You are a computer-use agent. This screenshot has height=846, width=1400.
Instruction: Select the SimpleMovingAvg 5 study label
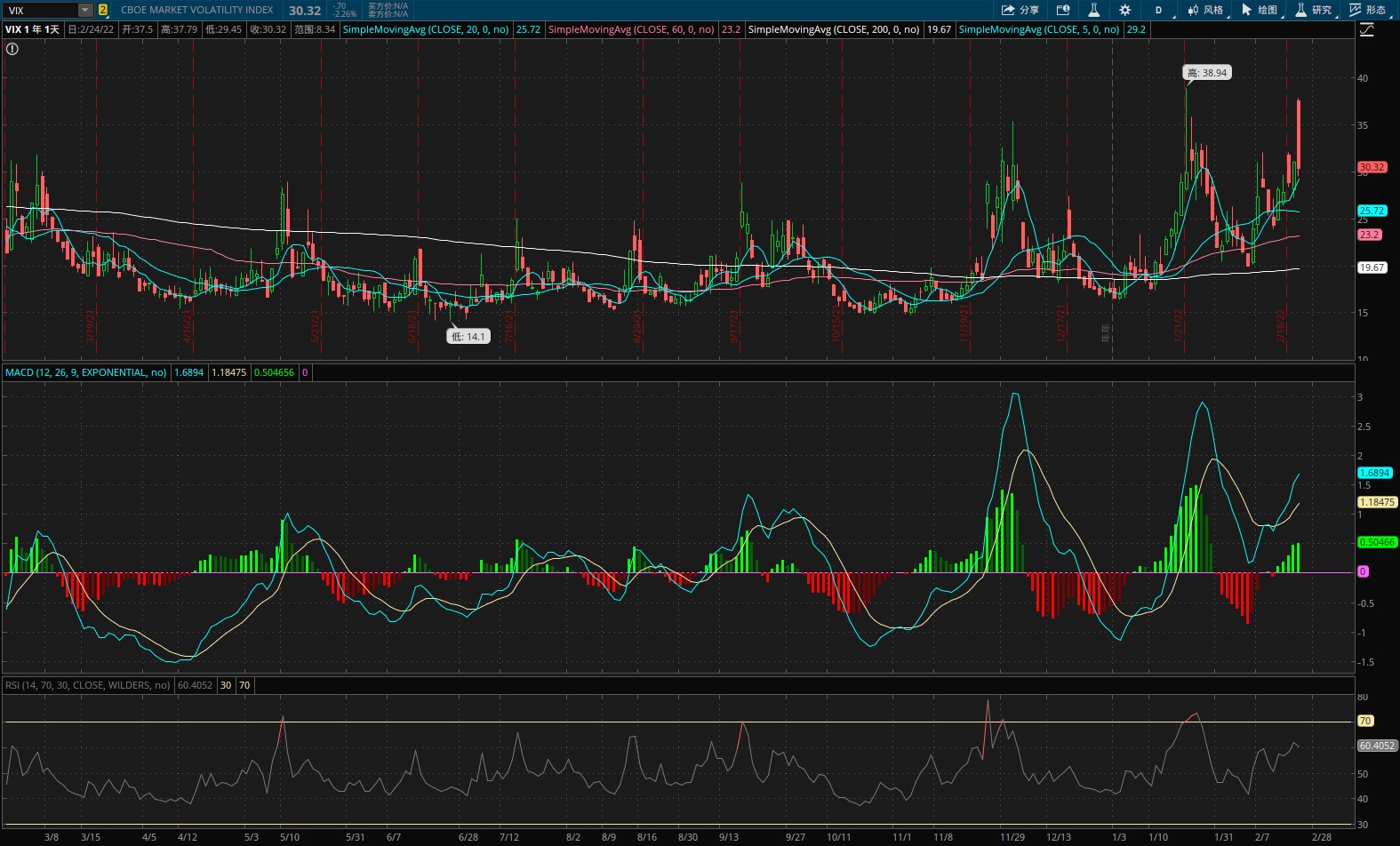point(1039,29)
